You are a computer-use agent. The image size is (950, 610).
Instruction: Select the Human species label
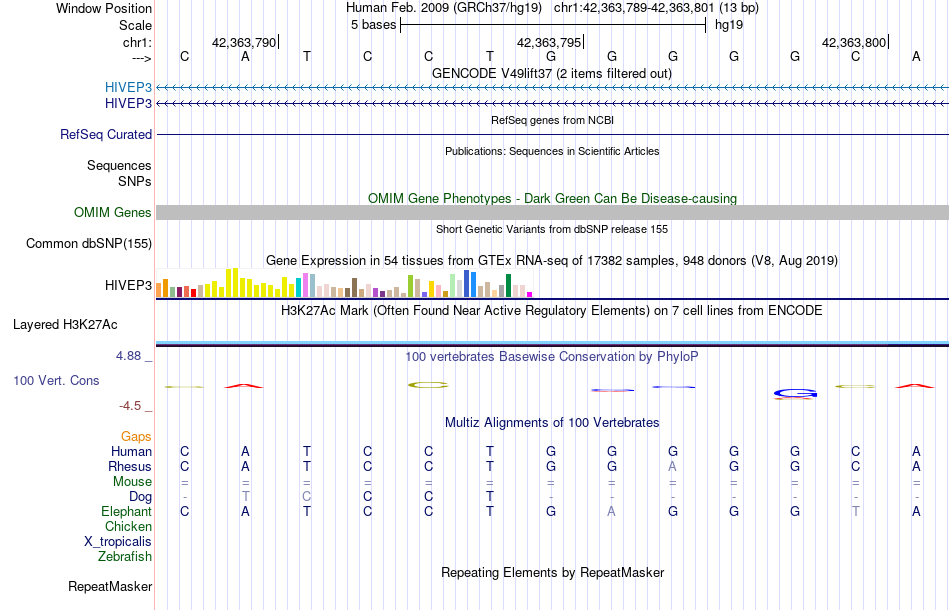(131, 451)
